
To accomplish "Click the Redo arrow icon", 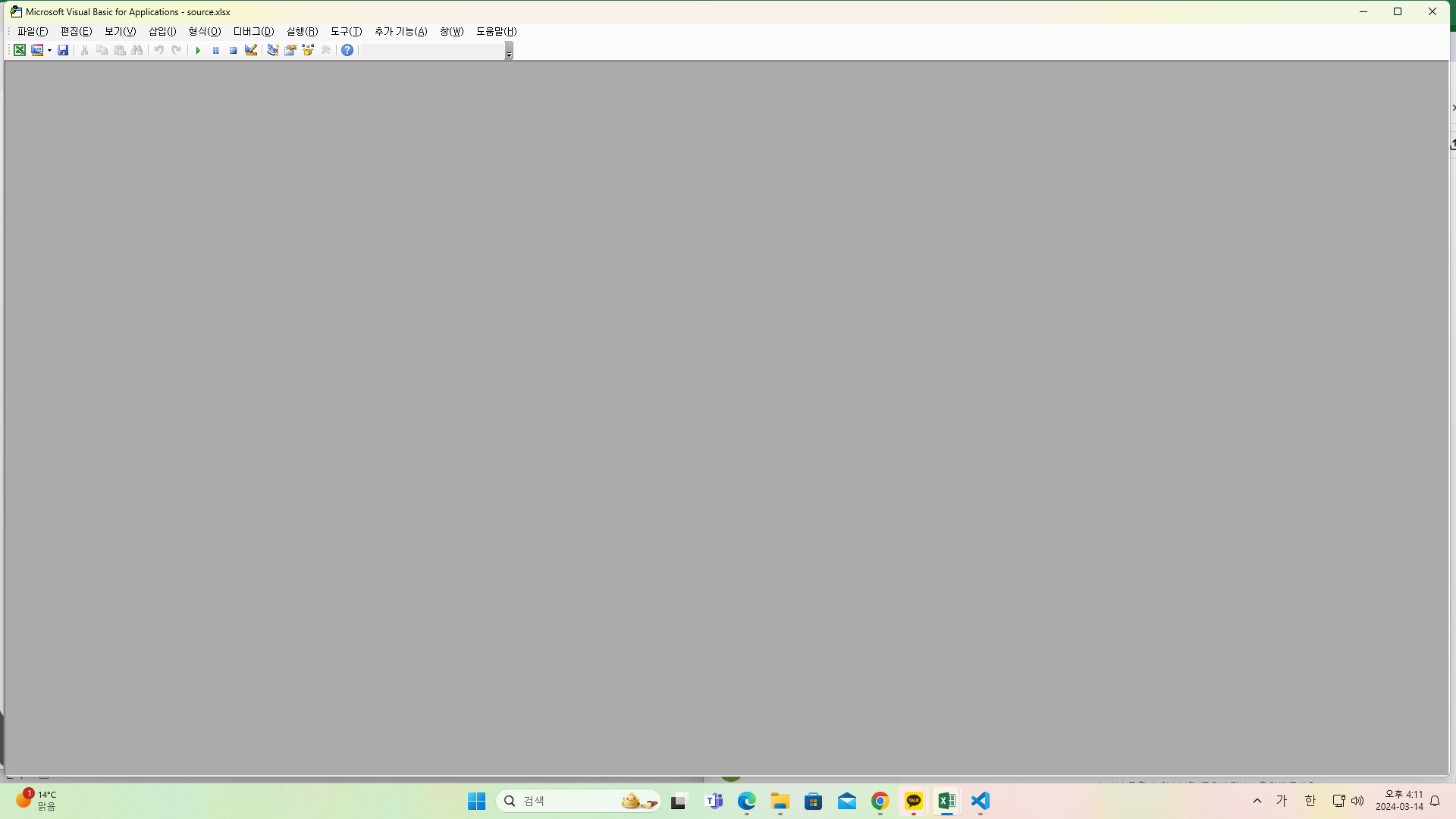I will pyautogui.click(x=177, y=50).
